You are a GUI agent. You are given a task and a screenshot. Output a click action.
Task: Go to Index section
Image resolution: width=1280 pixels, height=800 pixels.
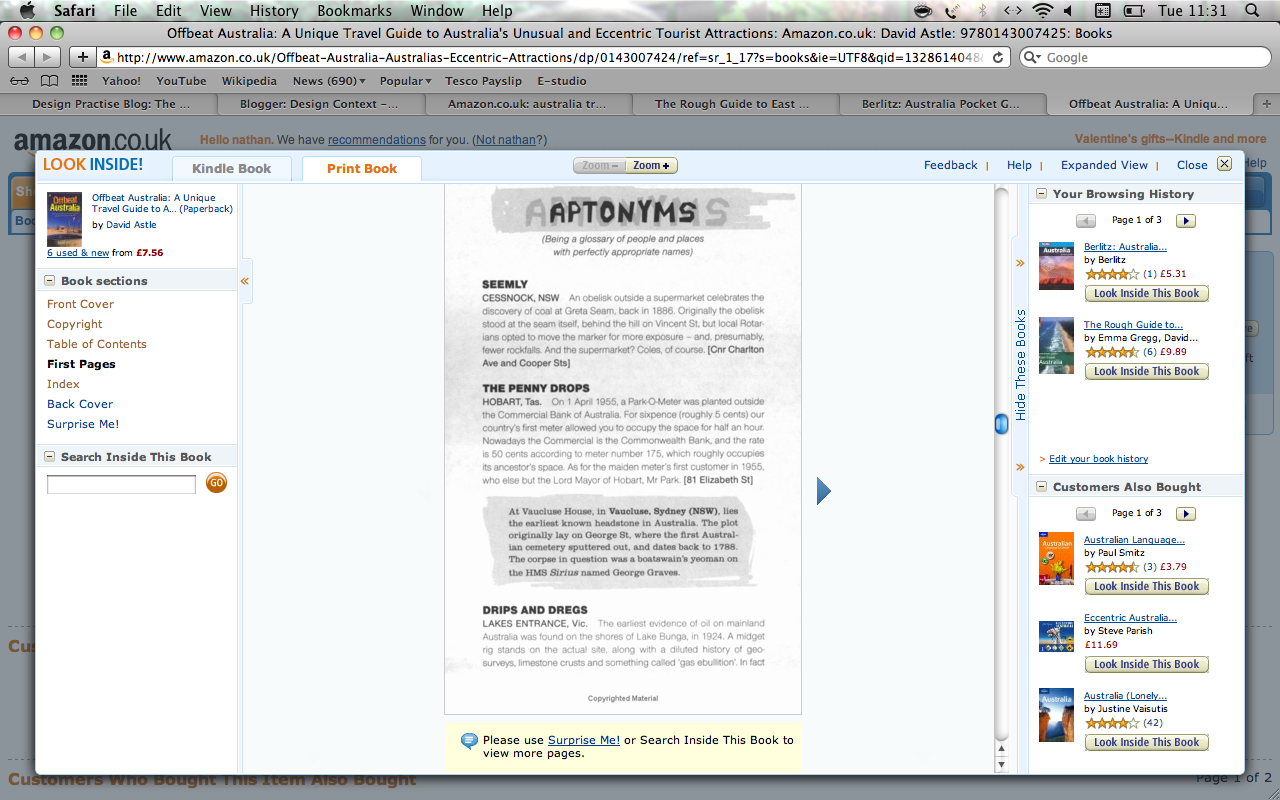tap(63, 384)
